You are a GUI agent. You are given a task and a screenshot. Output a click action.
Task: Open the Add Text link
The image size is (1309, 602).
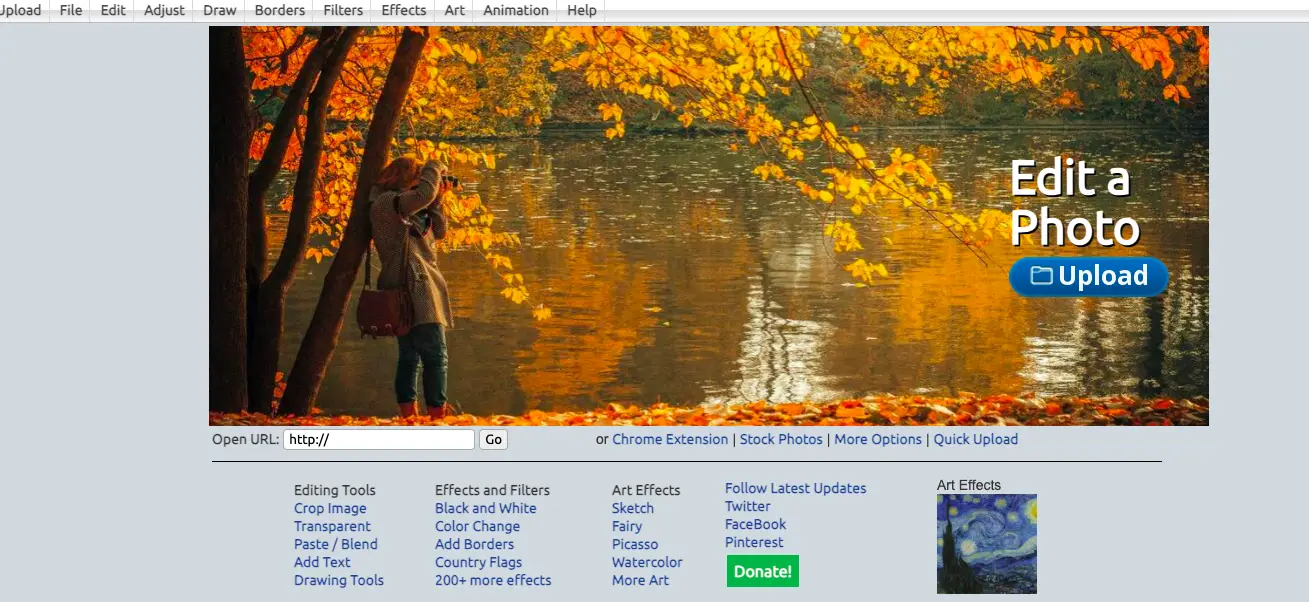click(322, 562)
